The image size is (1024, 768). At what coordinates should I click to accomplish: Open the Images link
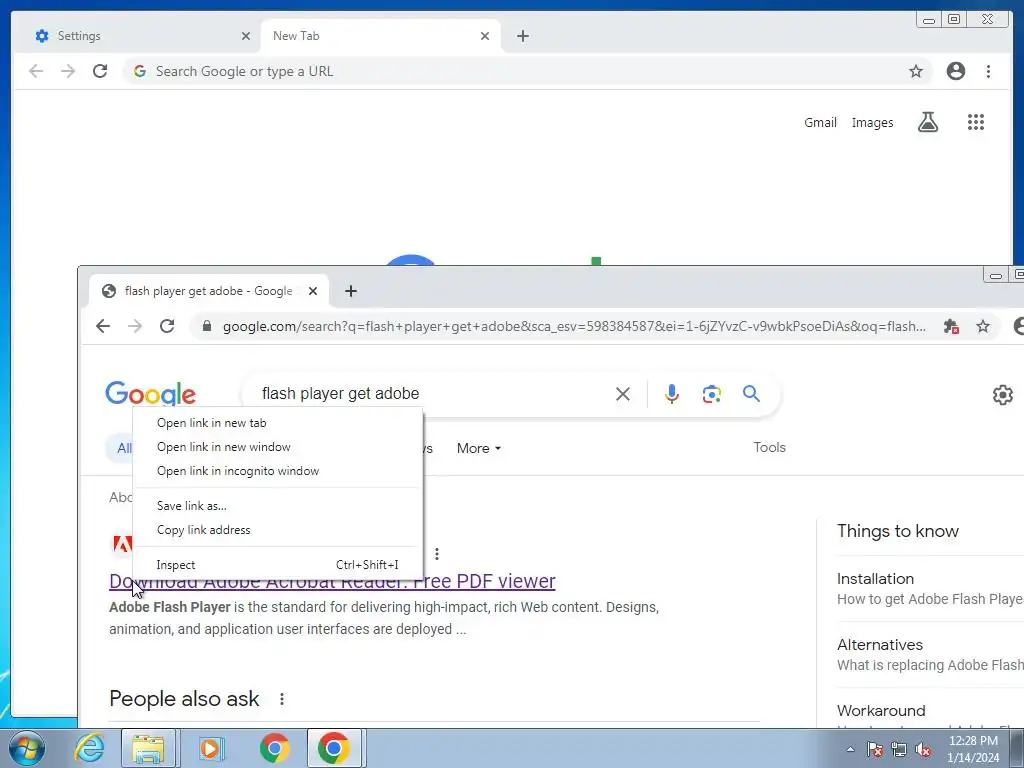tap(872, 122)
